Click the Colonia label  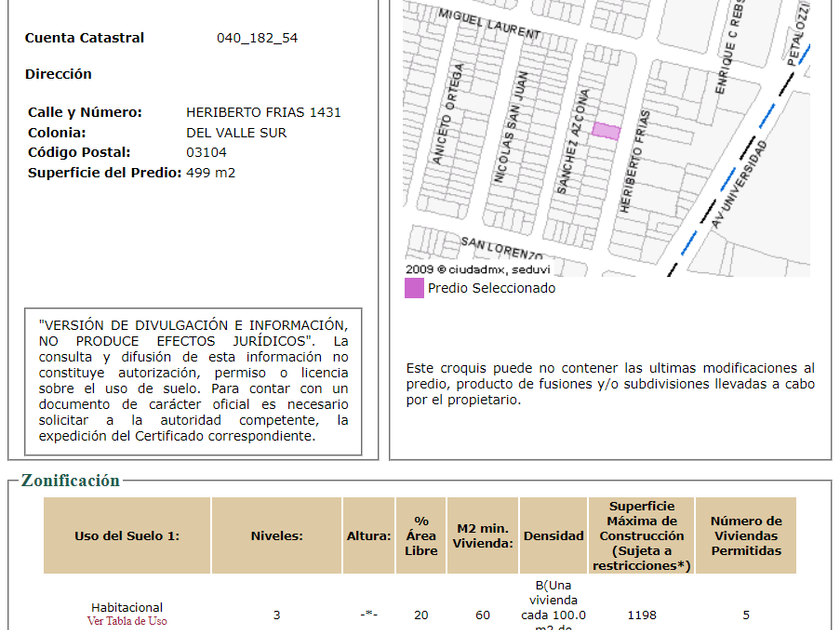click(x=57, y=133)
